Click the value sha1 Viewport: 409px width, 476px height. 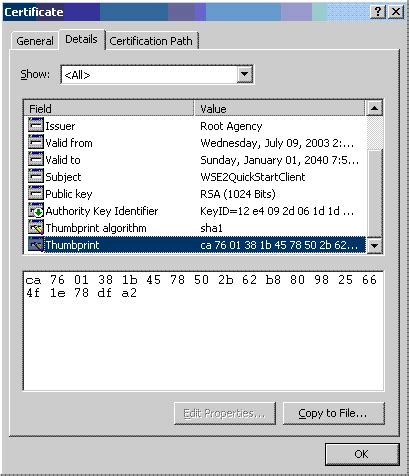(x=211, y=228)
